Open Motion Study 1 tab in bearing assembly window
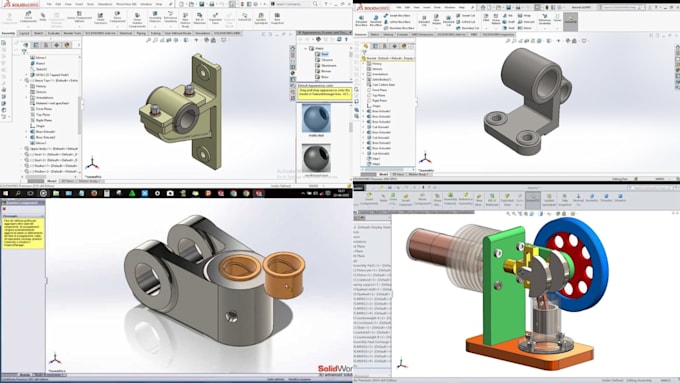 click(89, 181)
